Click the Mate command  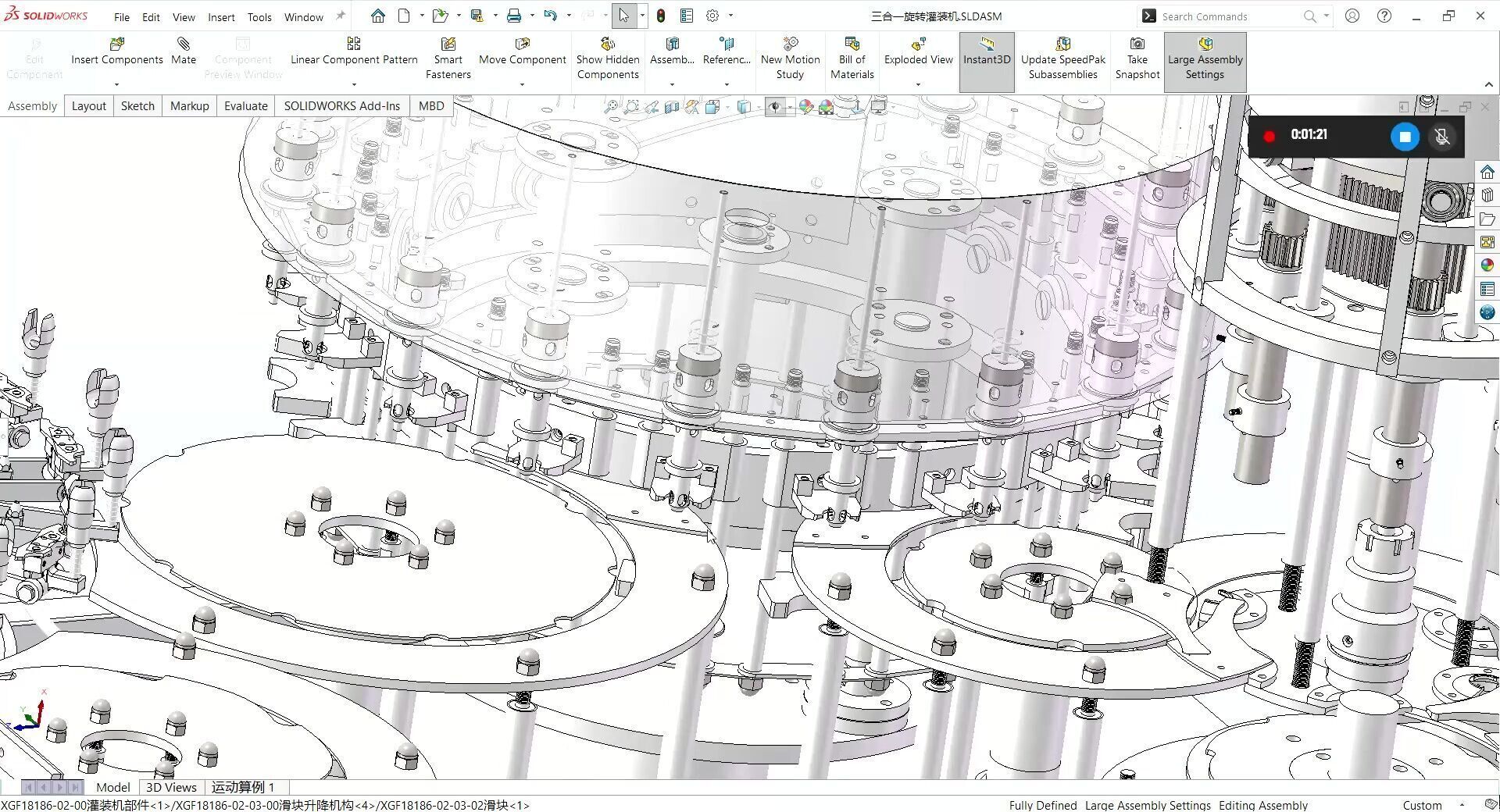(x=184, y=52)
